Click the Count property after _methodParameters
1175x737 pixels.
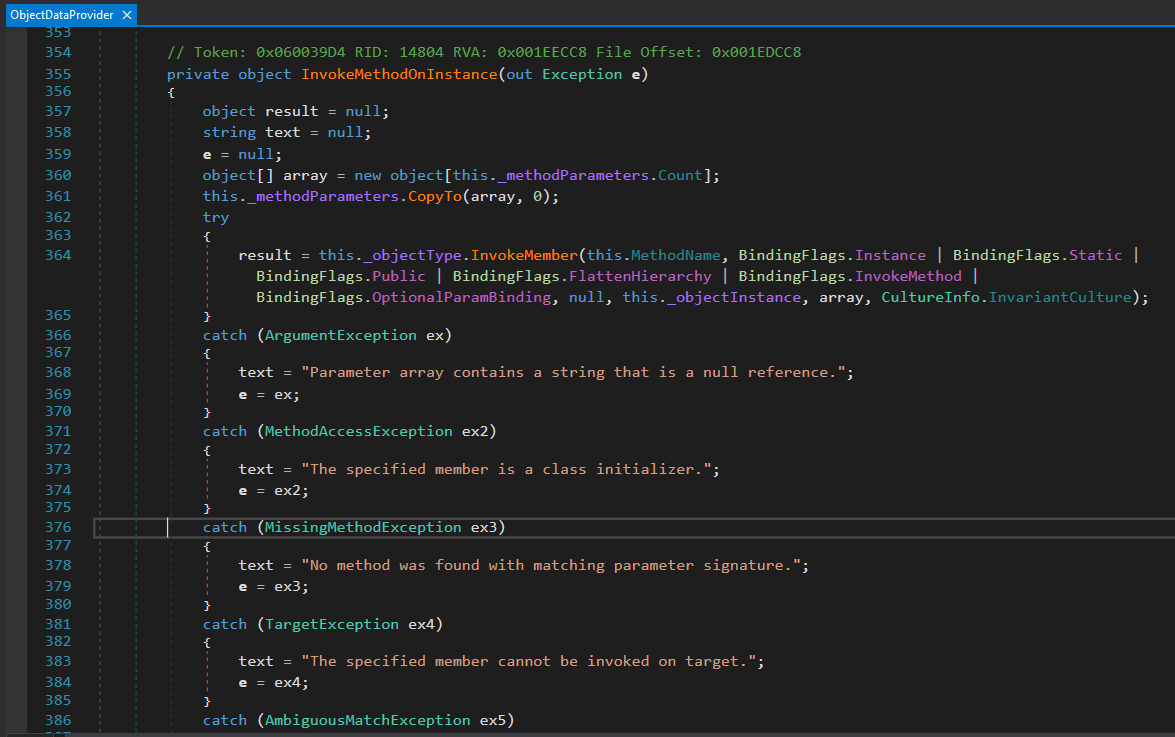click(680, 175)
